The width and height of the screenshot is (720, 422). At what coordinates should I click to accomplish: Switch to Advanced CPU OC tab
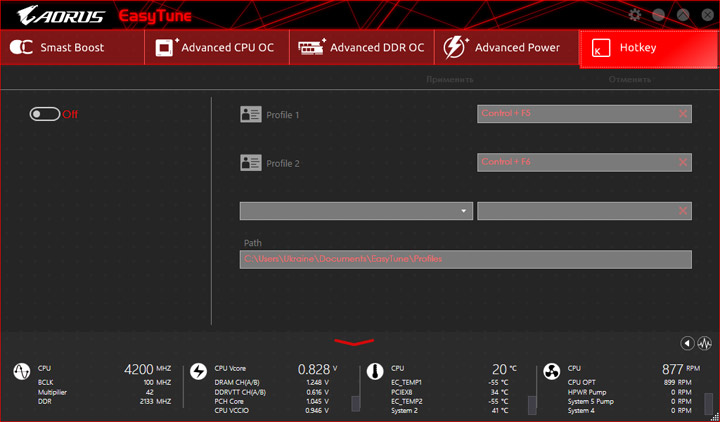217,47
